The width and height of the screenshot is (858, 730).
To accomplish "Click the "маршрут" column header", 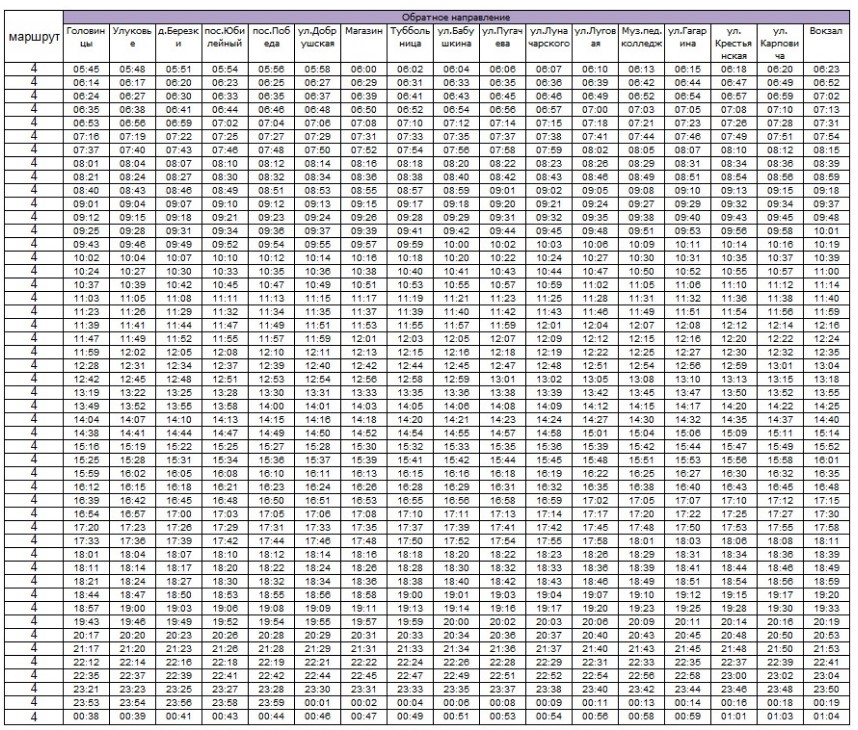I will [x=33, y=37].
